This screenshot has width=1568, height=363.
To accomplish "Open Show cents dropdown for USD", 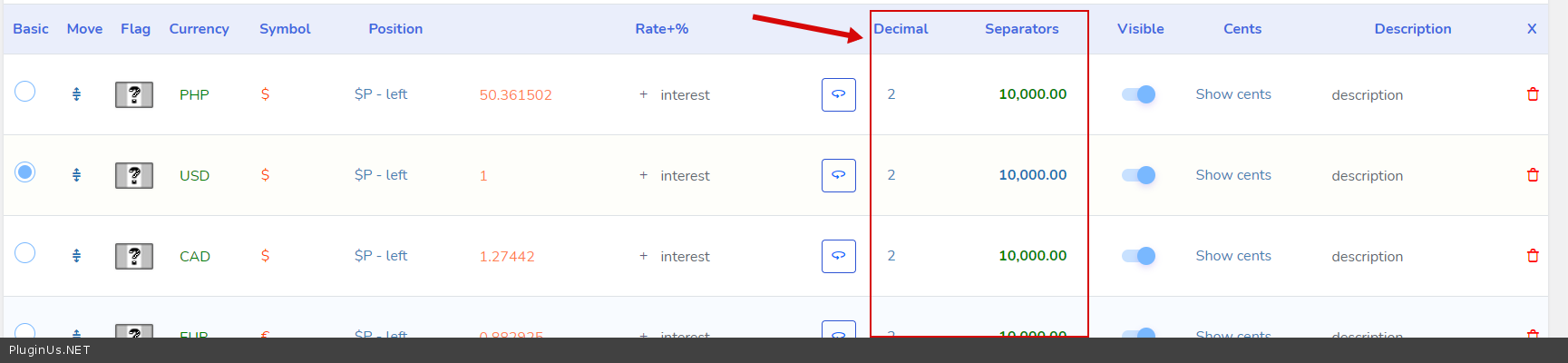I will pos(1232,175).
